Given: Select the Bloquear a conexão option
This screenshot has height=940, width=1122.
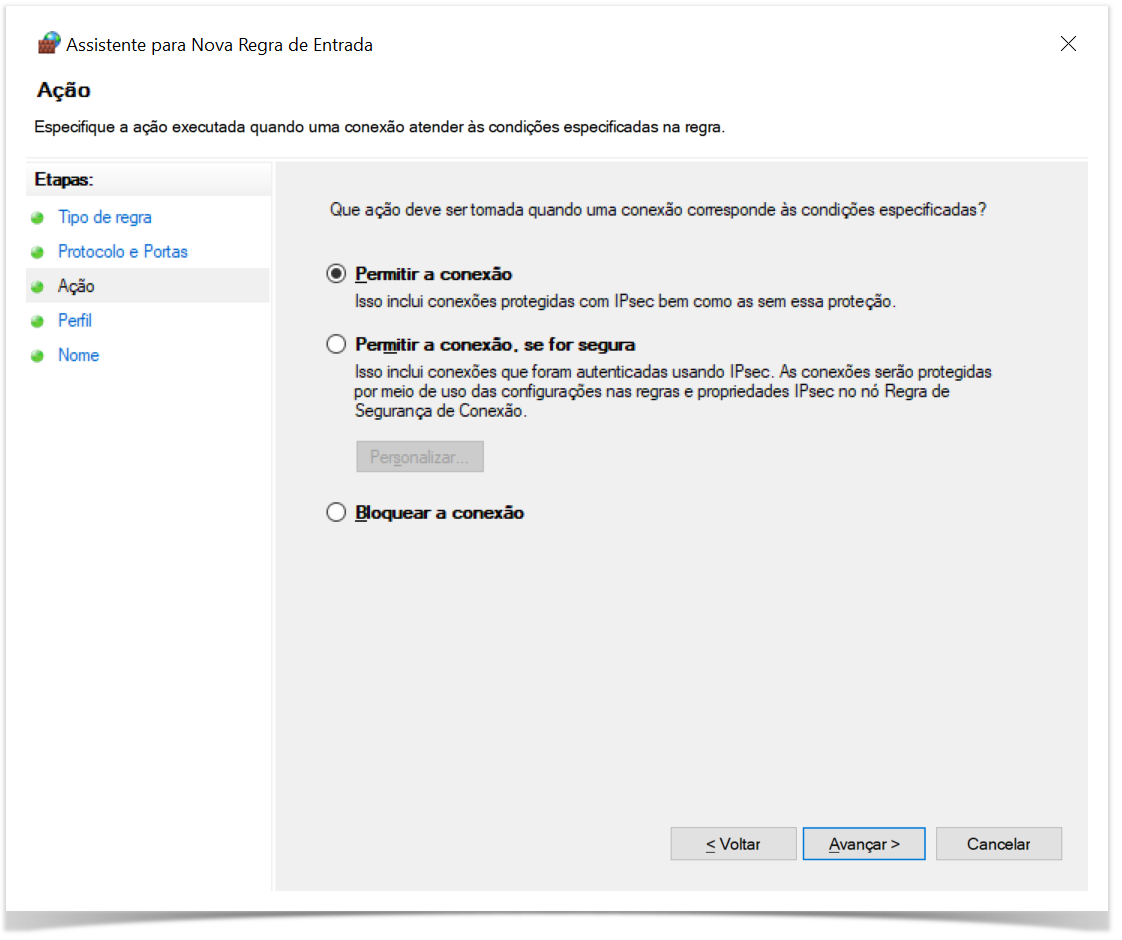Looking at the screenshot, I should point(337,513).
